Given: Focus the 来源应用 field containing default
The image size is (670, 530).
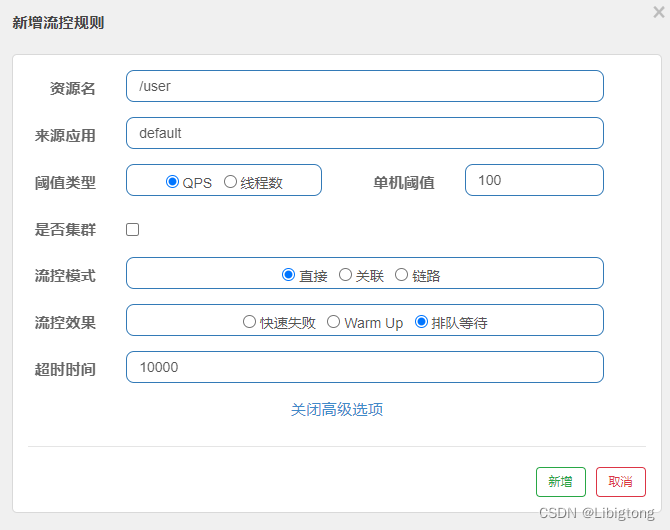Looking at the screenshot, I should [x=364, y=133].
